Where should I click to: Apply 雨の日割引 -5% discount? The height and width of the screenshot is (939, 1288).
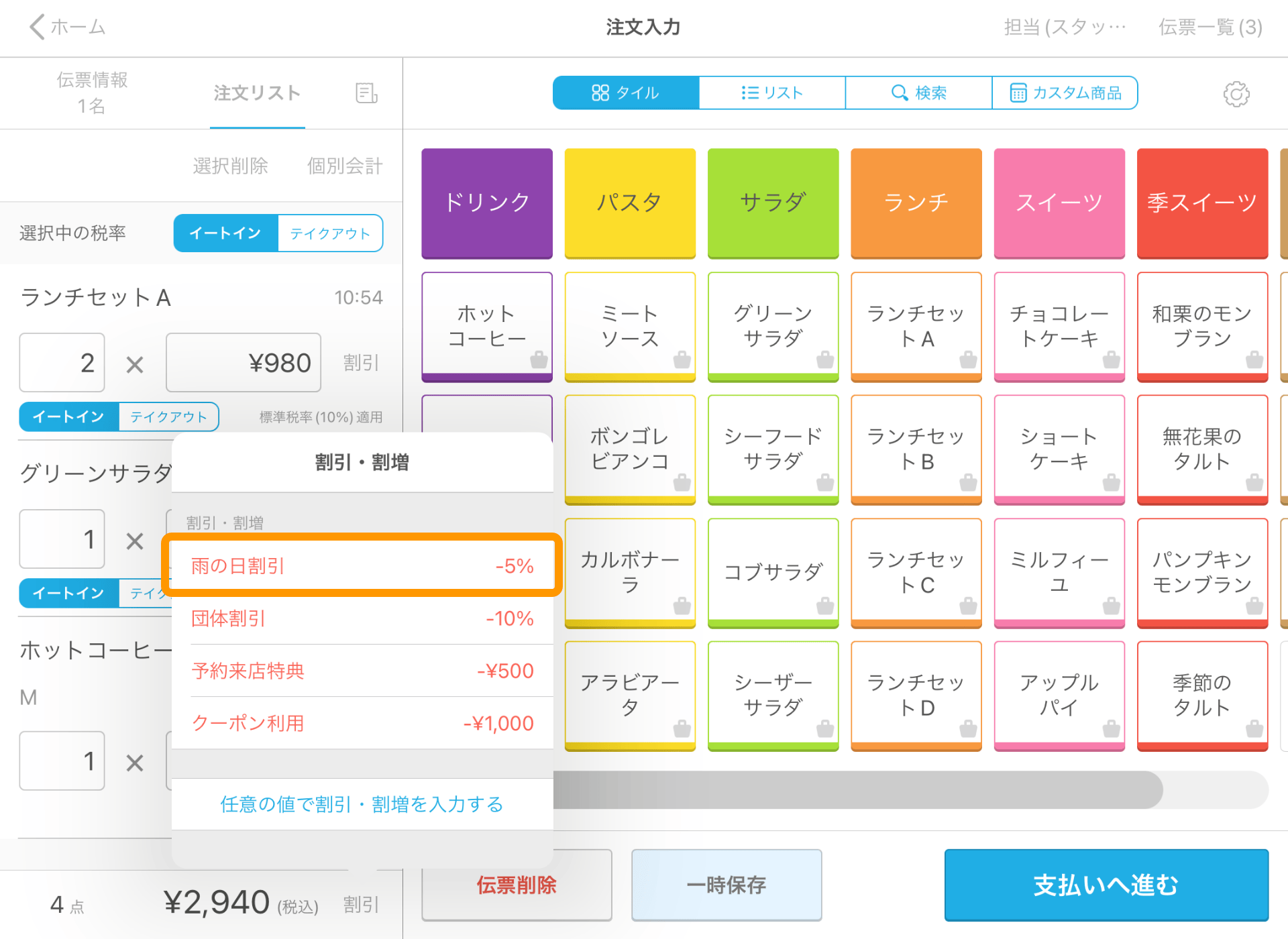pyautogui.click(x=362, y=566)
